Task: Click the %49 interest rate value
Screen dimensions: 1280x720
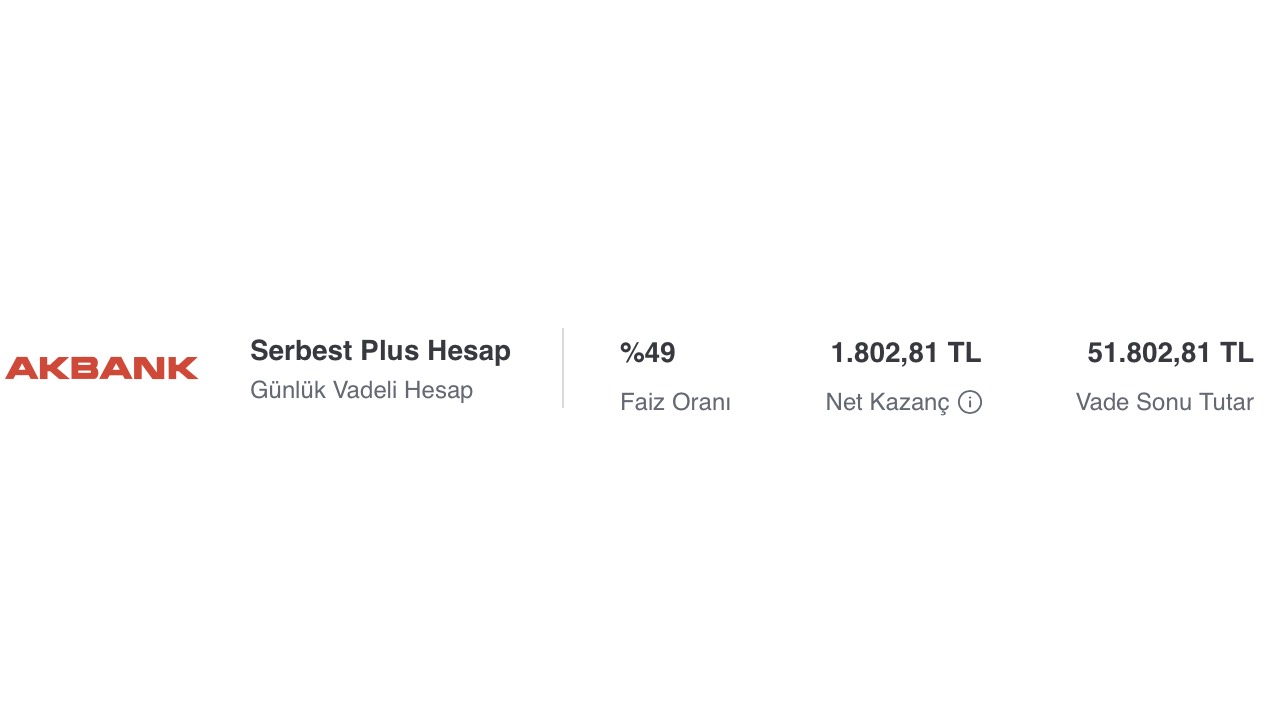Action: pos(648,353)
